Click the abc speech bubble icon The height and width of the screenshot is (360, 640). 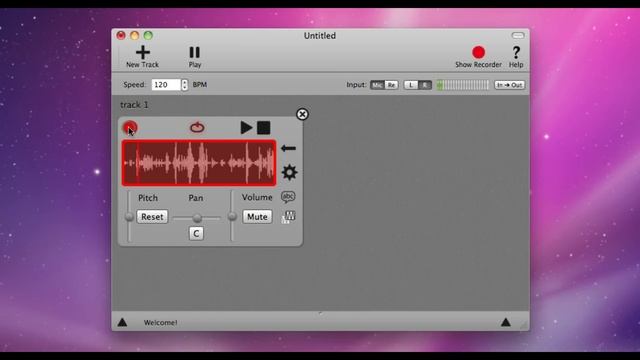[288, 197]
